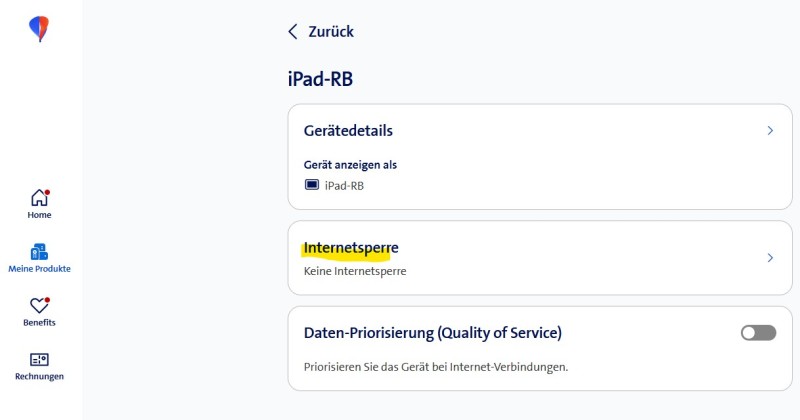This screenshot has width=800, height=420.
Task: Click the red-blue brand logo
Action: [40, 29]
